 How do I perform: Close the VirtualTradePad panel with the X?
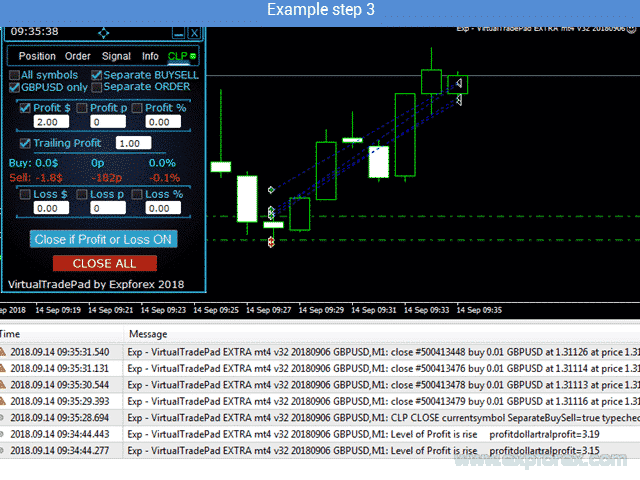point(193,33)
